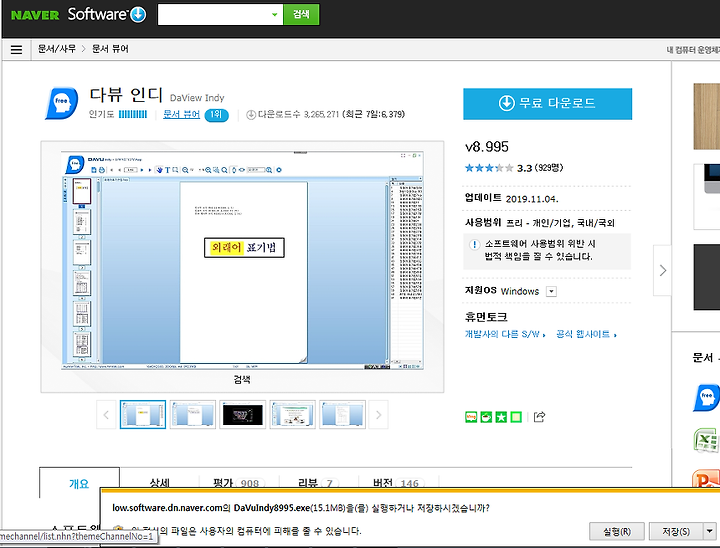This screenshot has width=720, height=548.
Task: Share to Naver blog icon
Action: pyautogui.click(x=471, y=417)
